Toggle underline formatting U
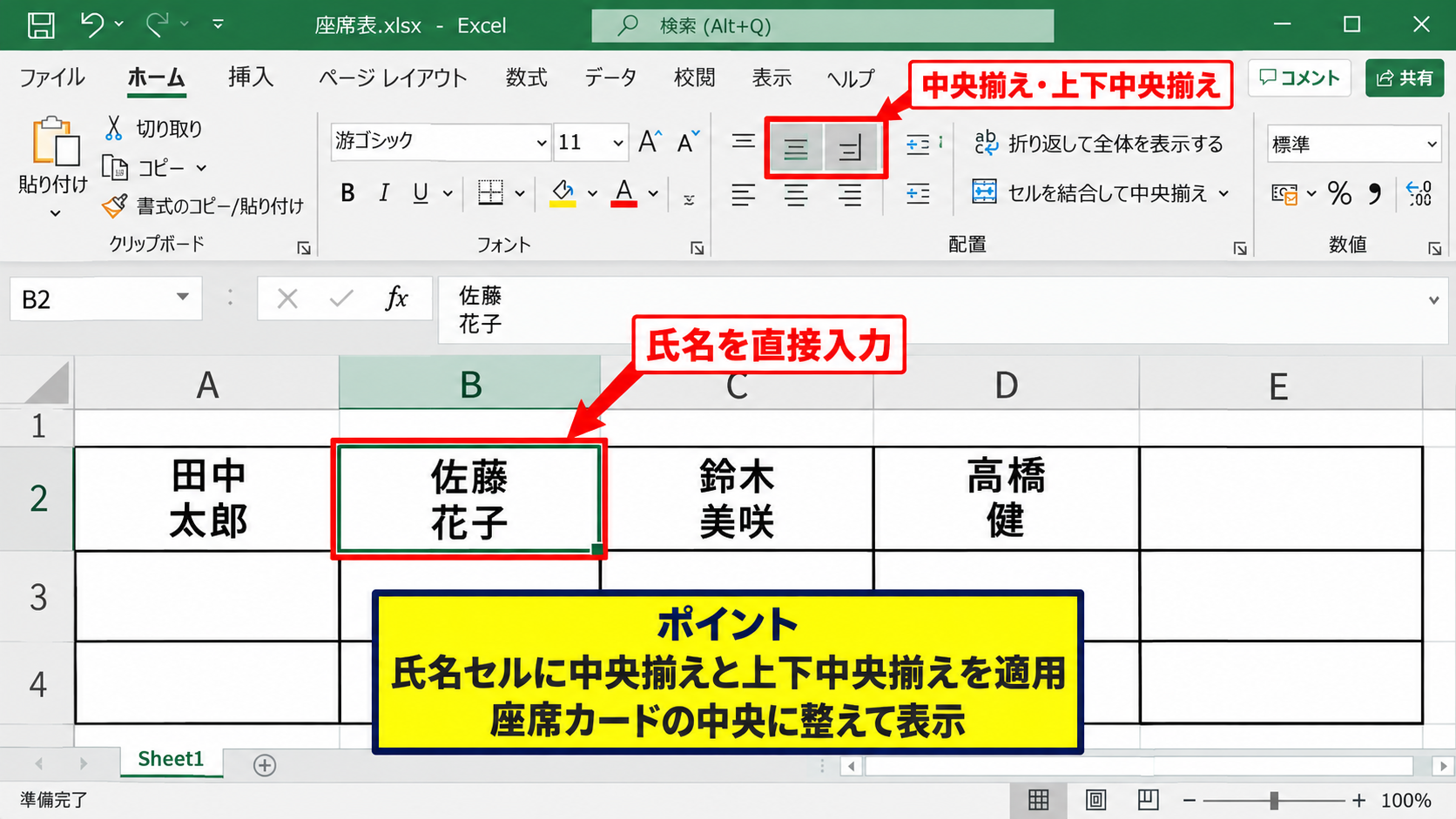1456x819 pixels. tap(421, 193)
